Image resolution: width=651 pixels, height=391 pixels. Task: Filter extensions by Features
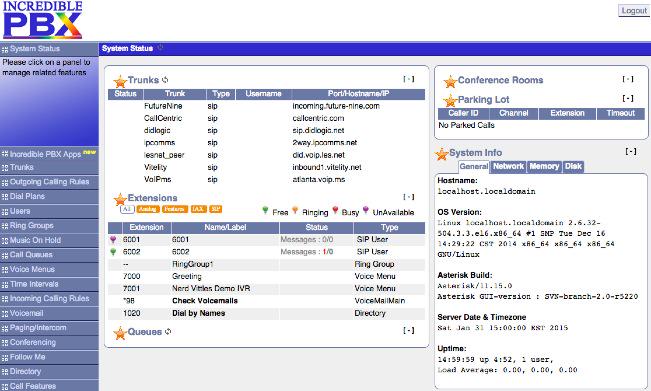point(175,209)
